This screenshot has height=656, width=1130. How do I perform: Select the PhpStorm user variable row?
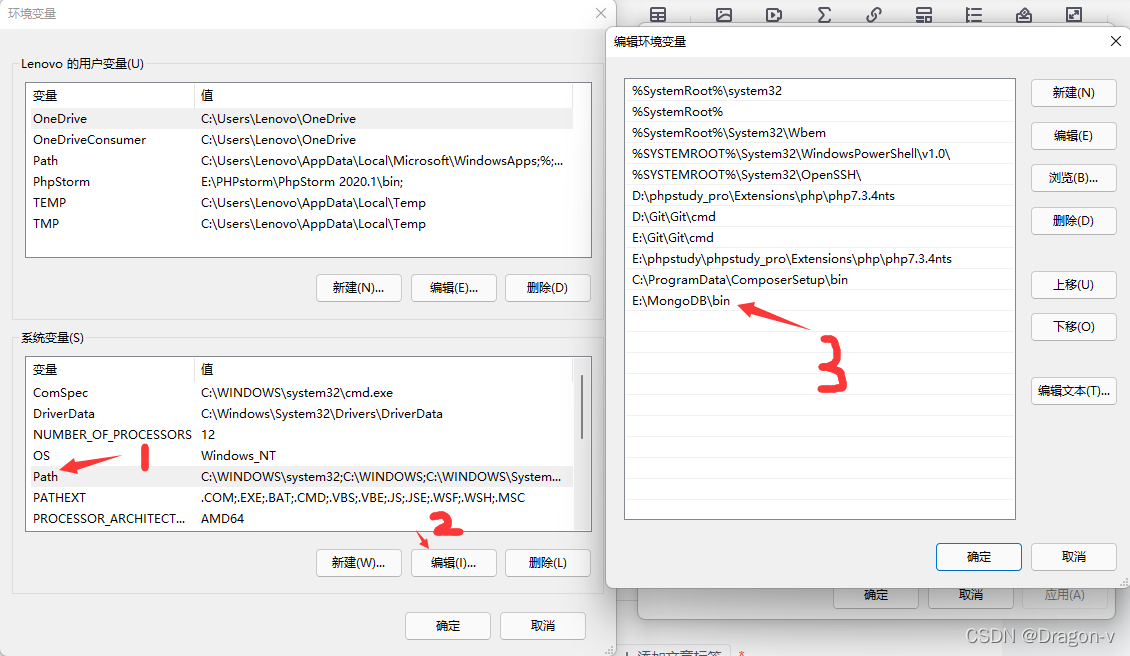click(299, 182)
